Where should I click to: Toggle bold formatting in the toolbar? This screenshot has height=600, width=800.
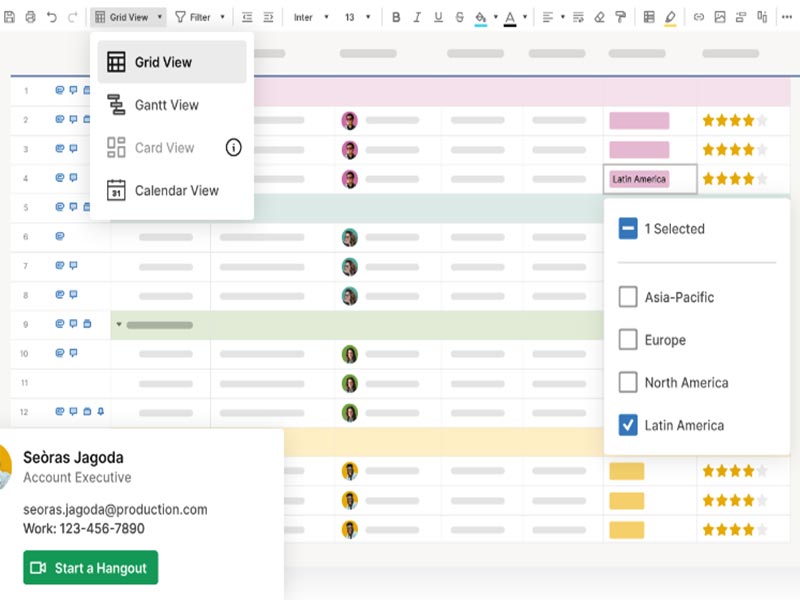click(x=394, y=16)
